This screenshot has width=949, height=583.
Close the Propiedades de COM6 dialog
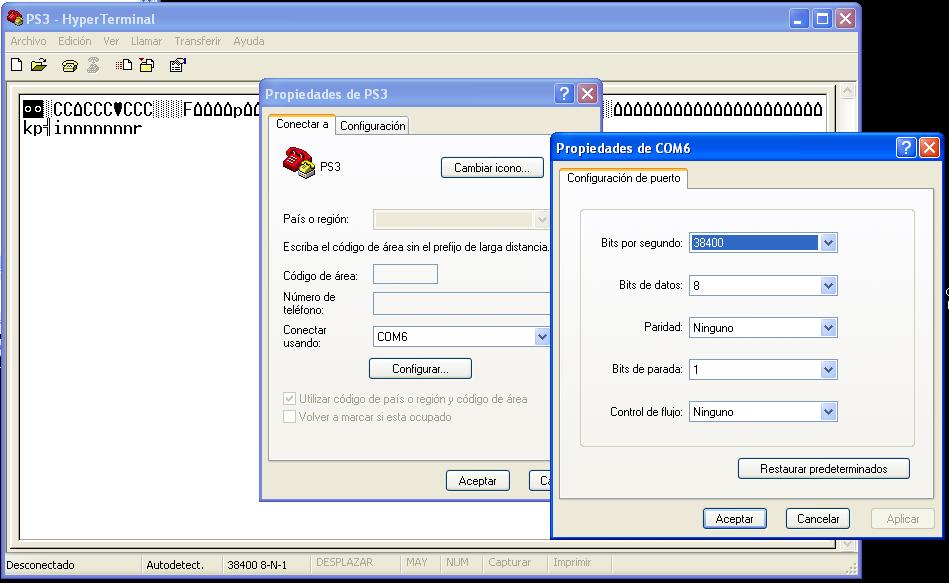(929, 148)
